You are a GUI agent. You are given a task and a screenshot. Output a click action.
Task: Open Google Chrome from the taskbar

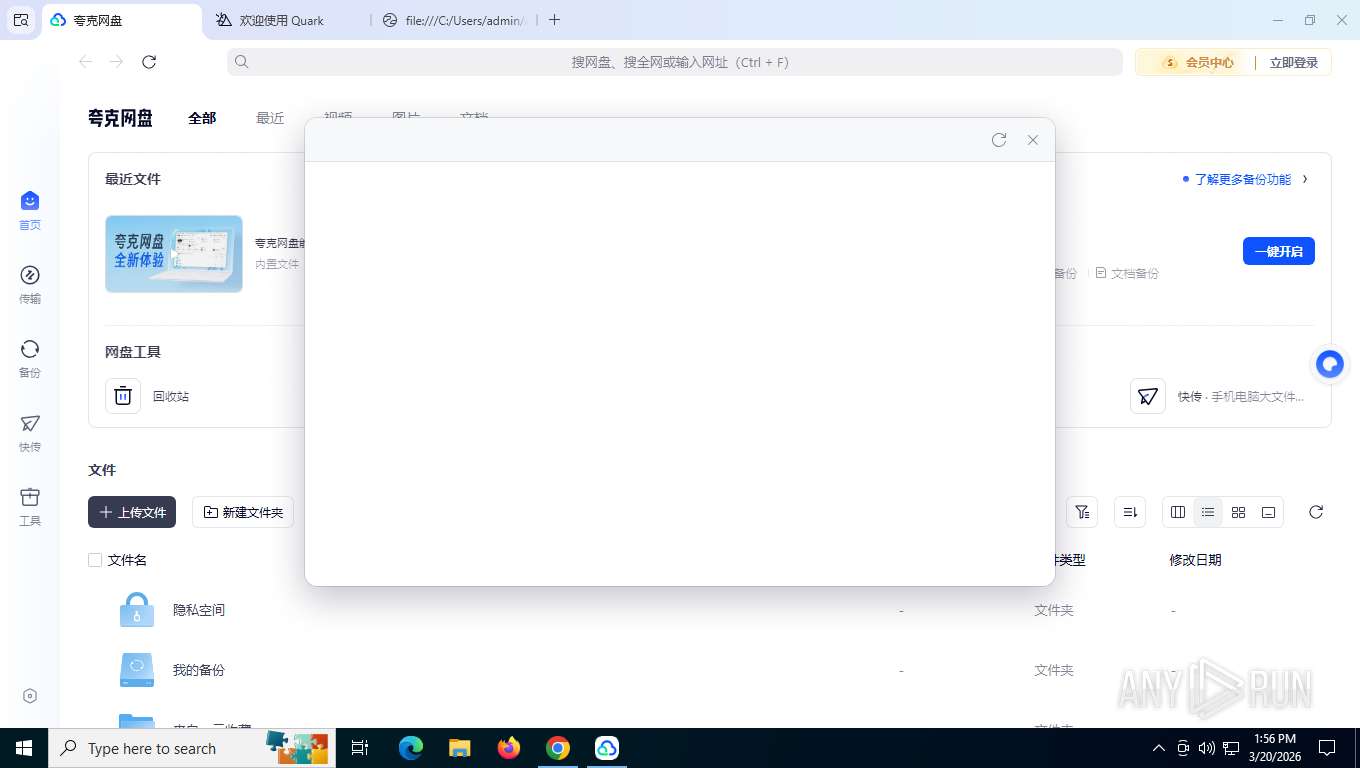coord(558,748)
